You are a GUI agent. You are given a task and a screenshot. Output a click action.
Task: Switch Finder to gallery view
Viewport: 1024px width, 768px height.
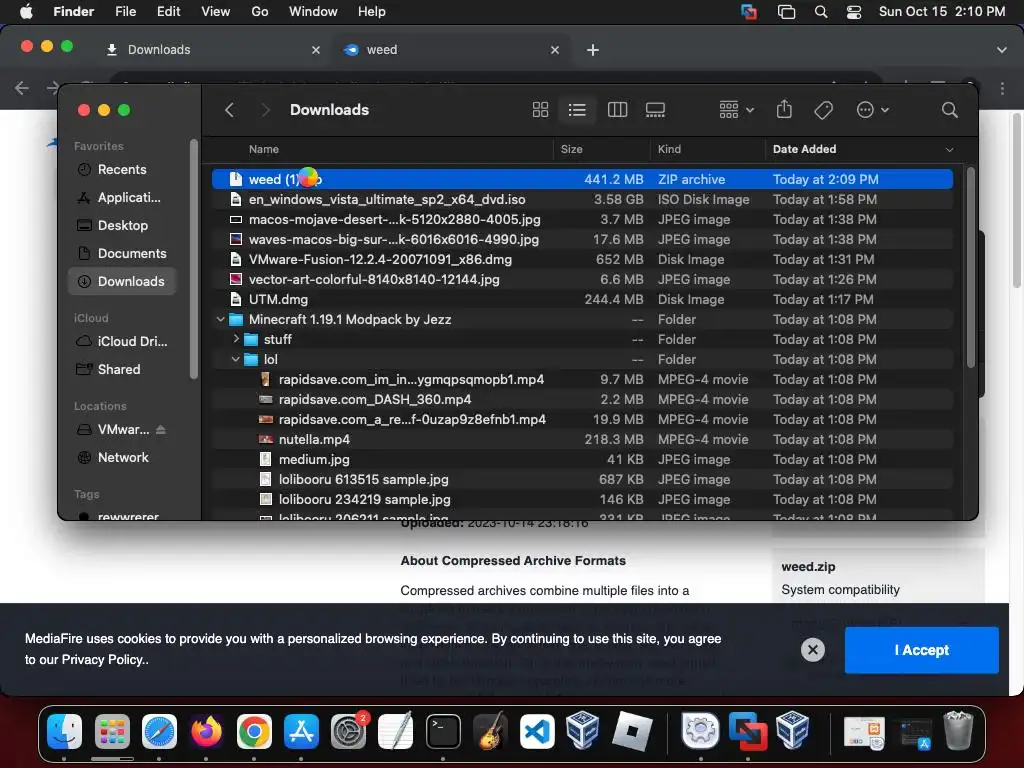pyautogui.click(x=655, y=110)
